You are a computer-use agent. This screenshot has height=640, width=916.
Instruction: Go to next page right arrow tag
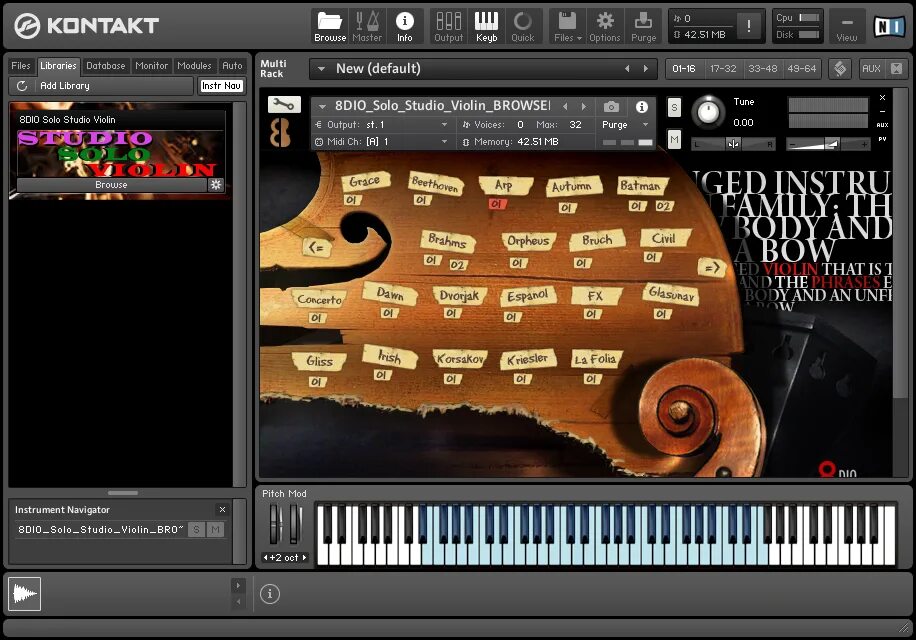(712, 267)
